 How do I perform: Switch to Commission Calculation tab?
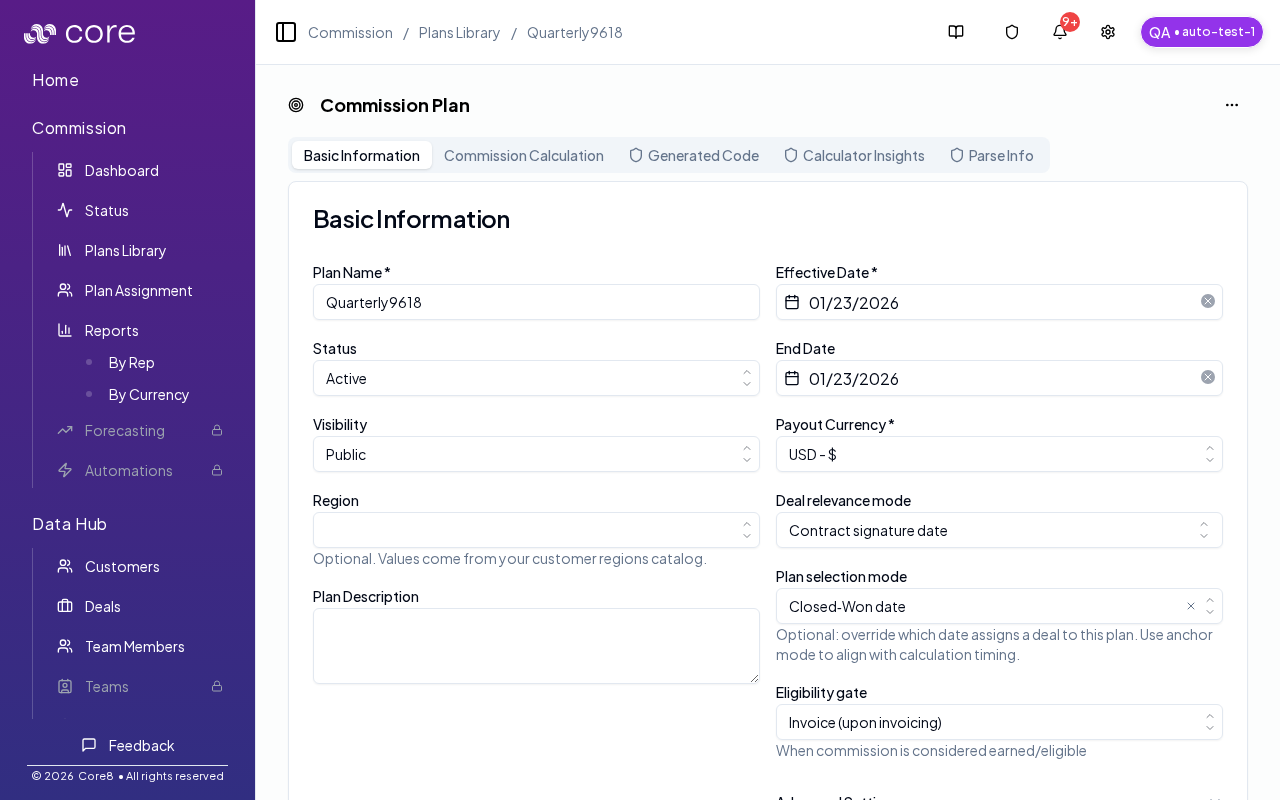[x=523, y=155]
